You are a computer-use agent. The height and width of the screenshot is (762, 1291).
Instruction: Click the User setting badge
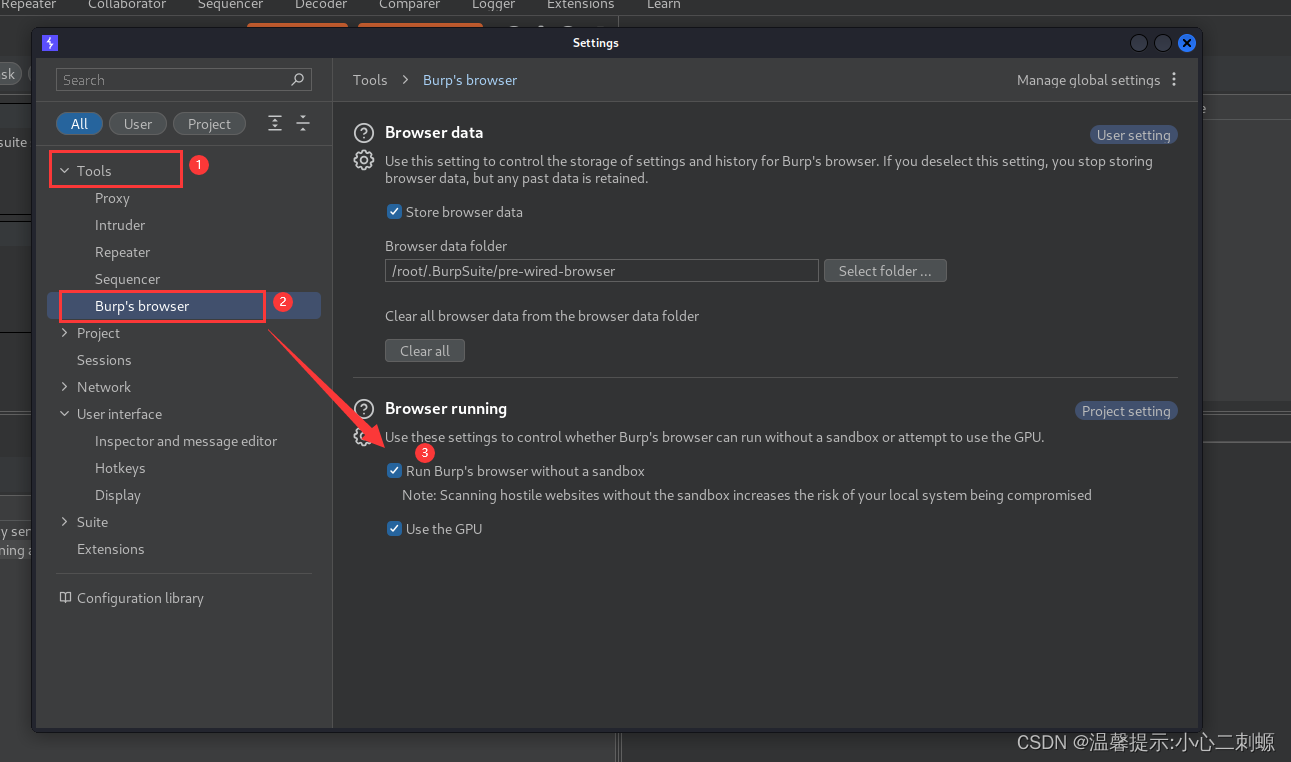(x=1133, y=135)
